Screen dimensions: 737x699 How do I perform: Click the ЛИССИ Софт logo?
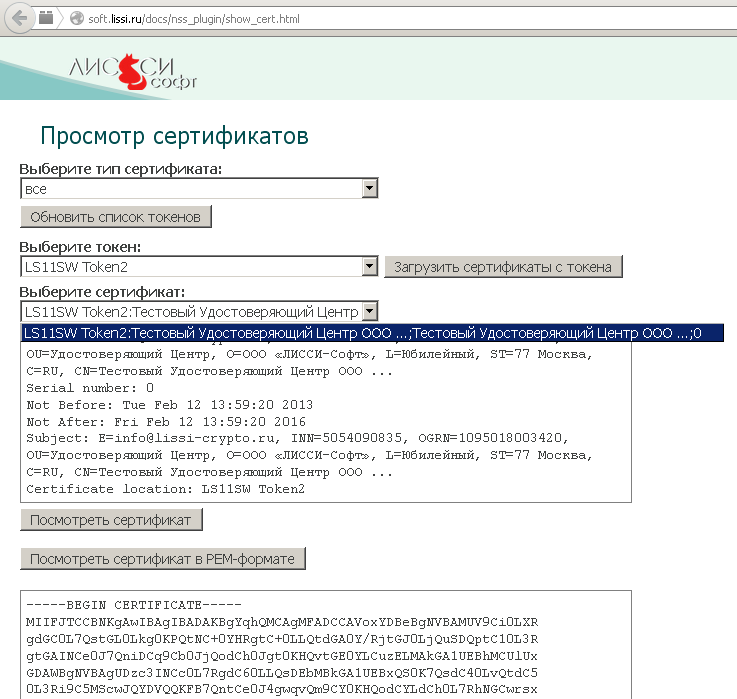click(134, 71)
